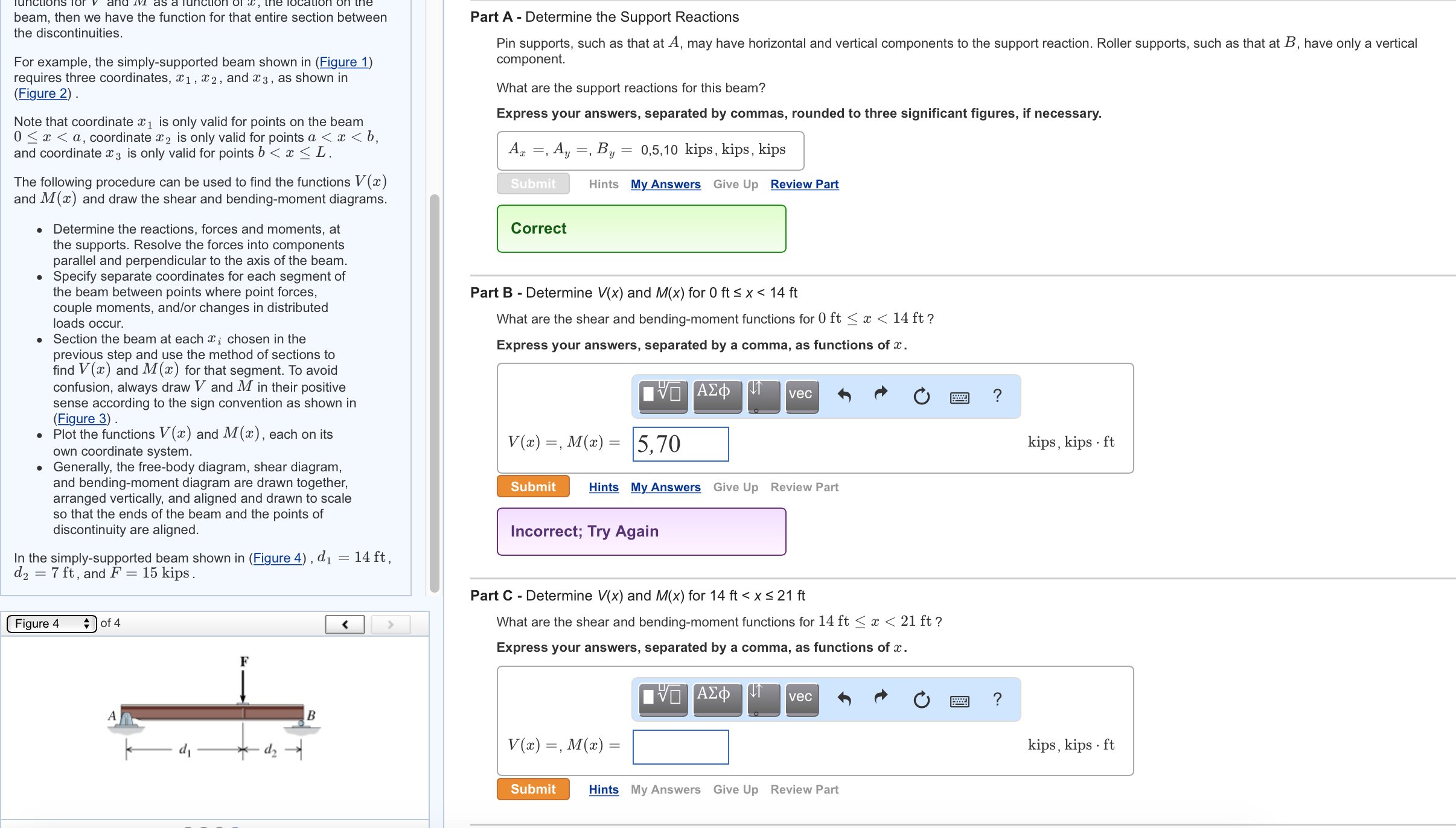Click the next figure chevron button
This screenshot has height=828, width=1456.
click(x=390, y=623)
